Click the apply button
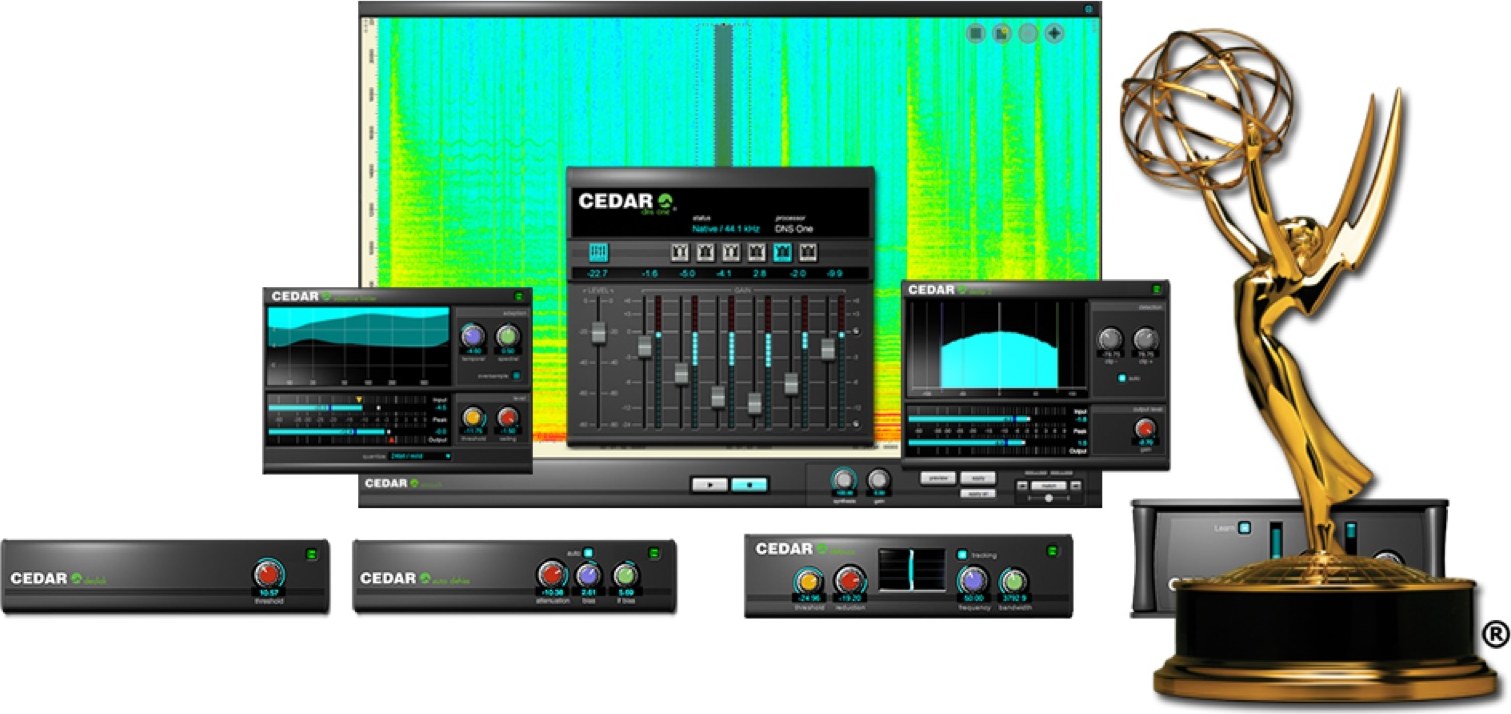The image size is (1511, 714). point(978,478)
